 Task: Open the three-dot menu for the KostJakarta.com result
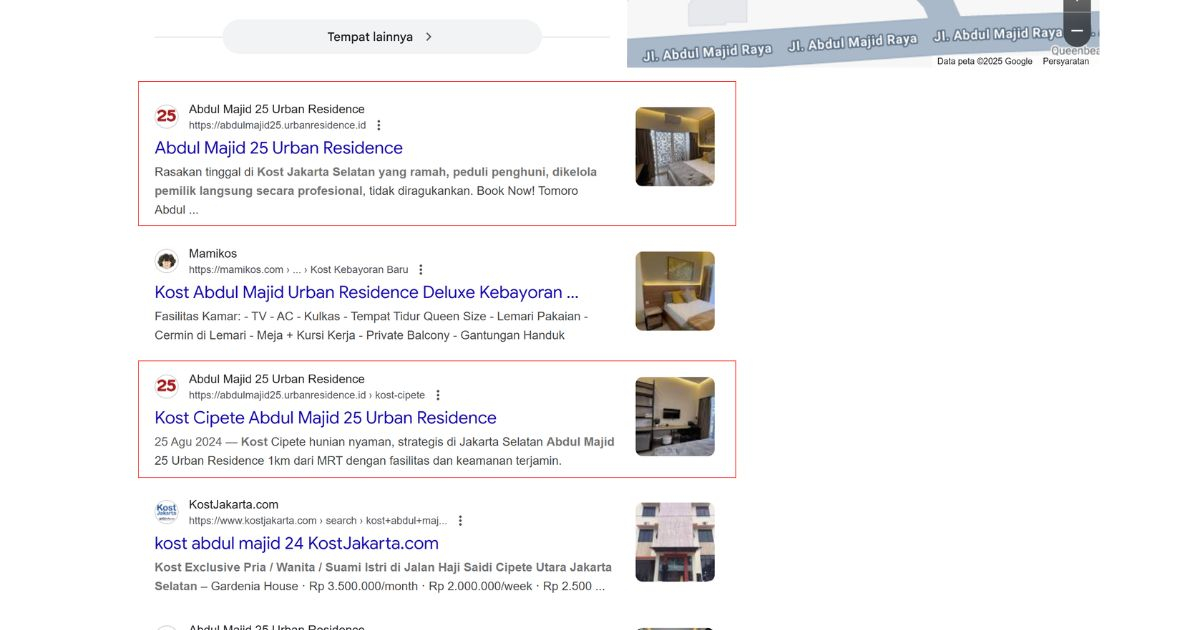tap(460, 519)
